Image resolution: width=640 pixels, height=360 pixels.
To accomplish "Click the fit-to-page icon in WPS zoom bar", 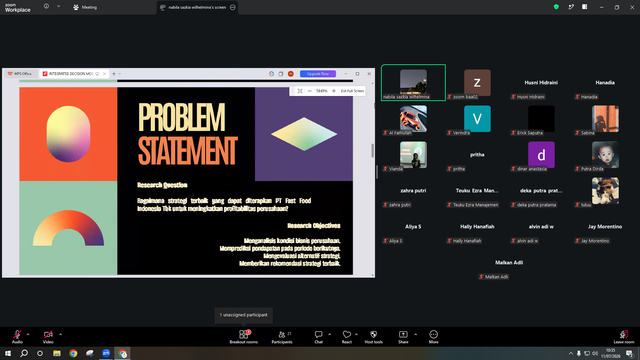I will pyautogui.click(x=300, y=91).
